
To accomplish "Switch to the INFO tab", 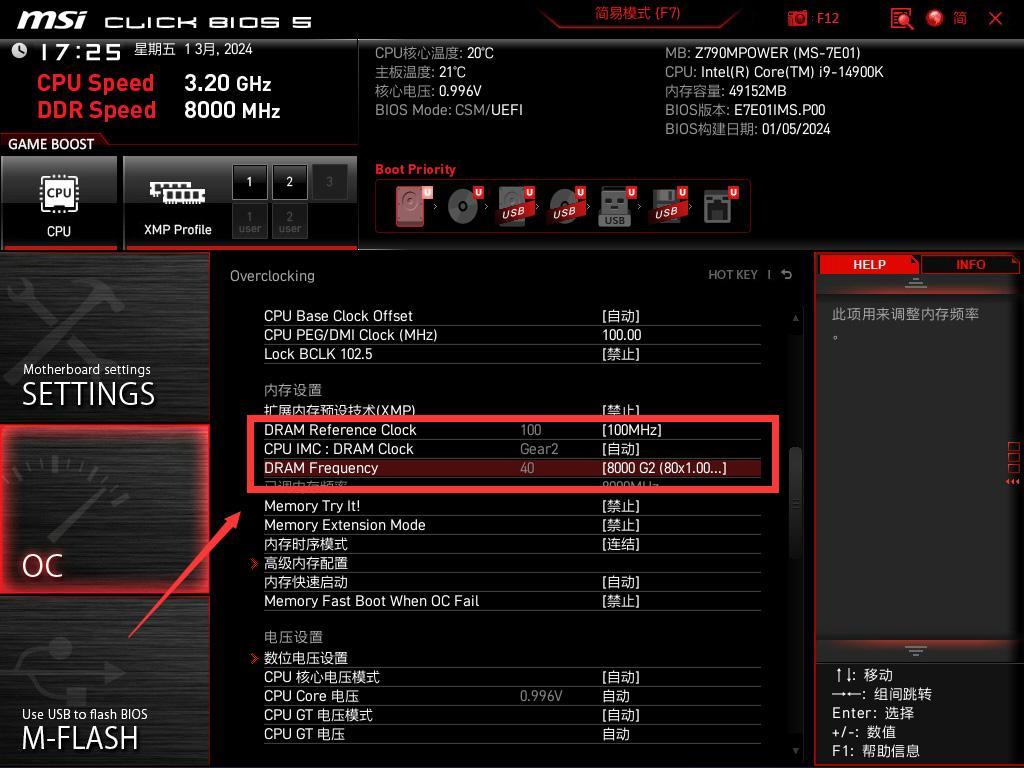I will [970, 264].
